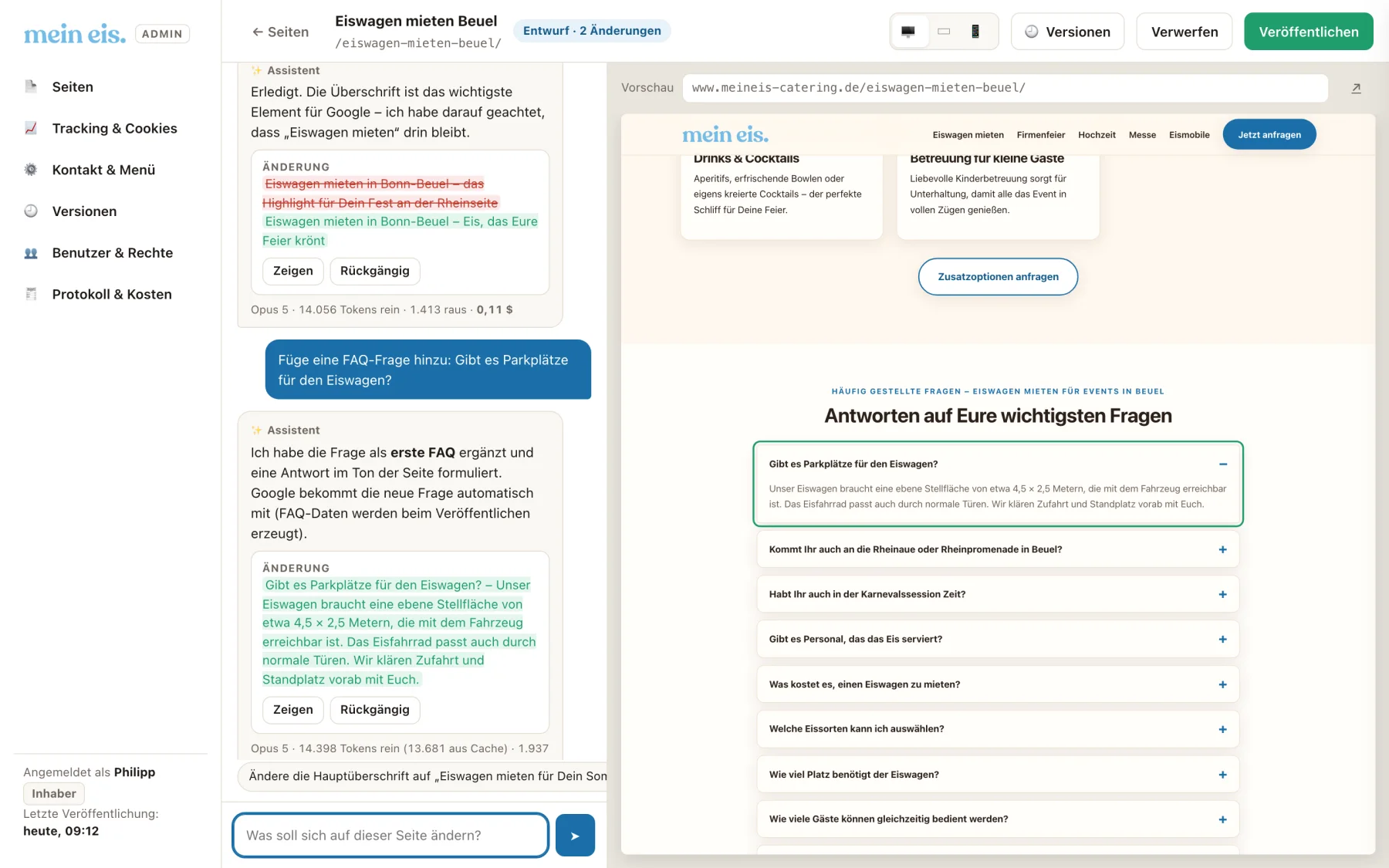
Task: Undo the headline change with Rückgängig
Action: point(375,271)
